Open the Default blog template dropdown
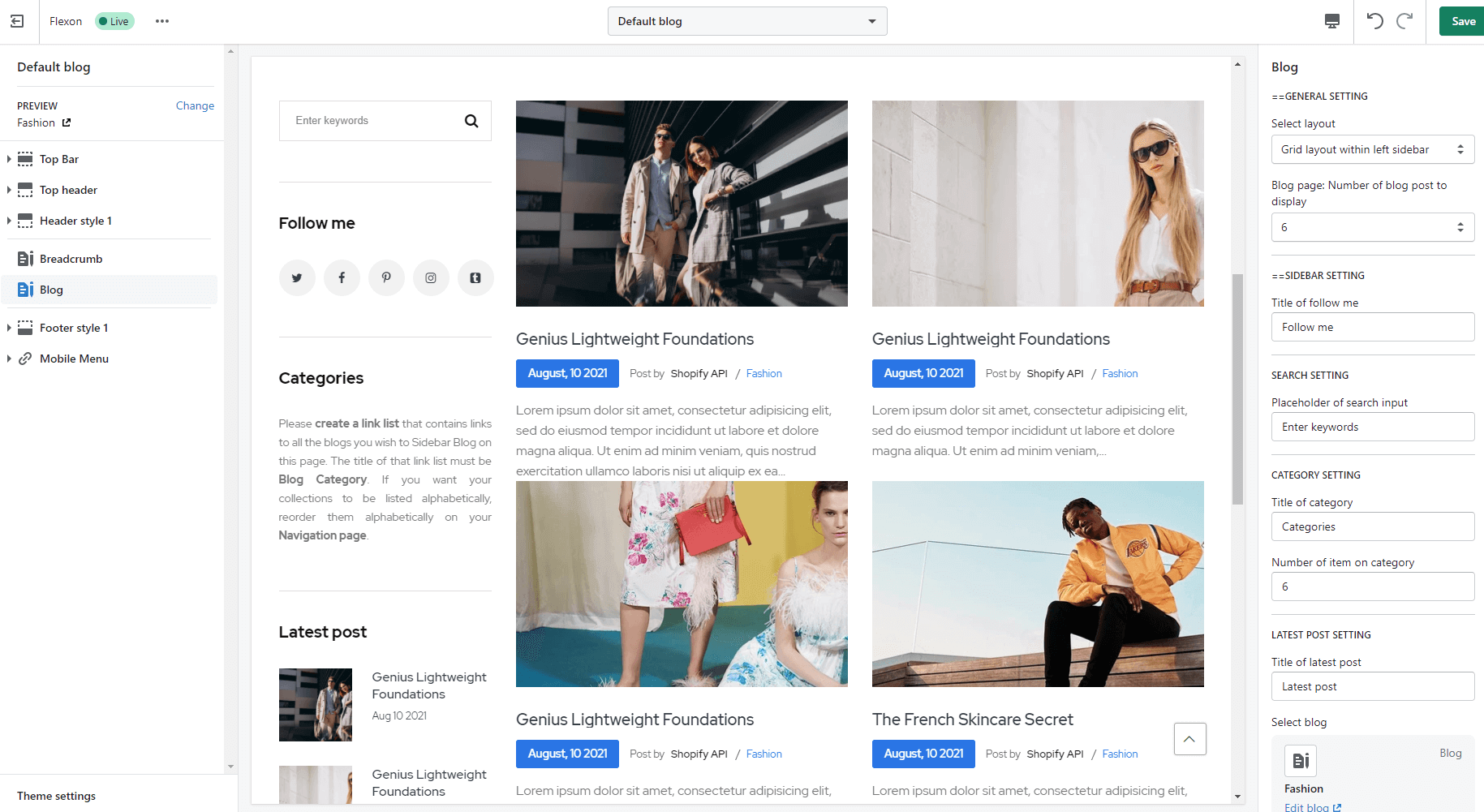 click(746, 21)
